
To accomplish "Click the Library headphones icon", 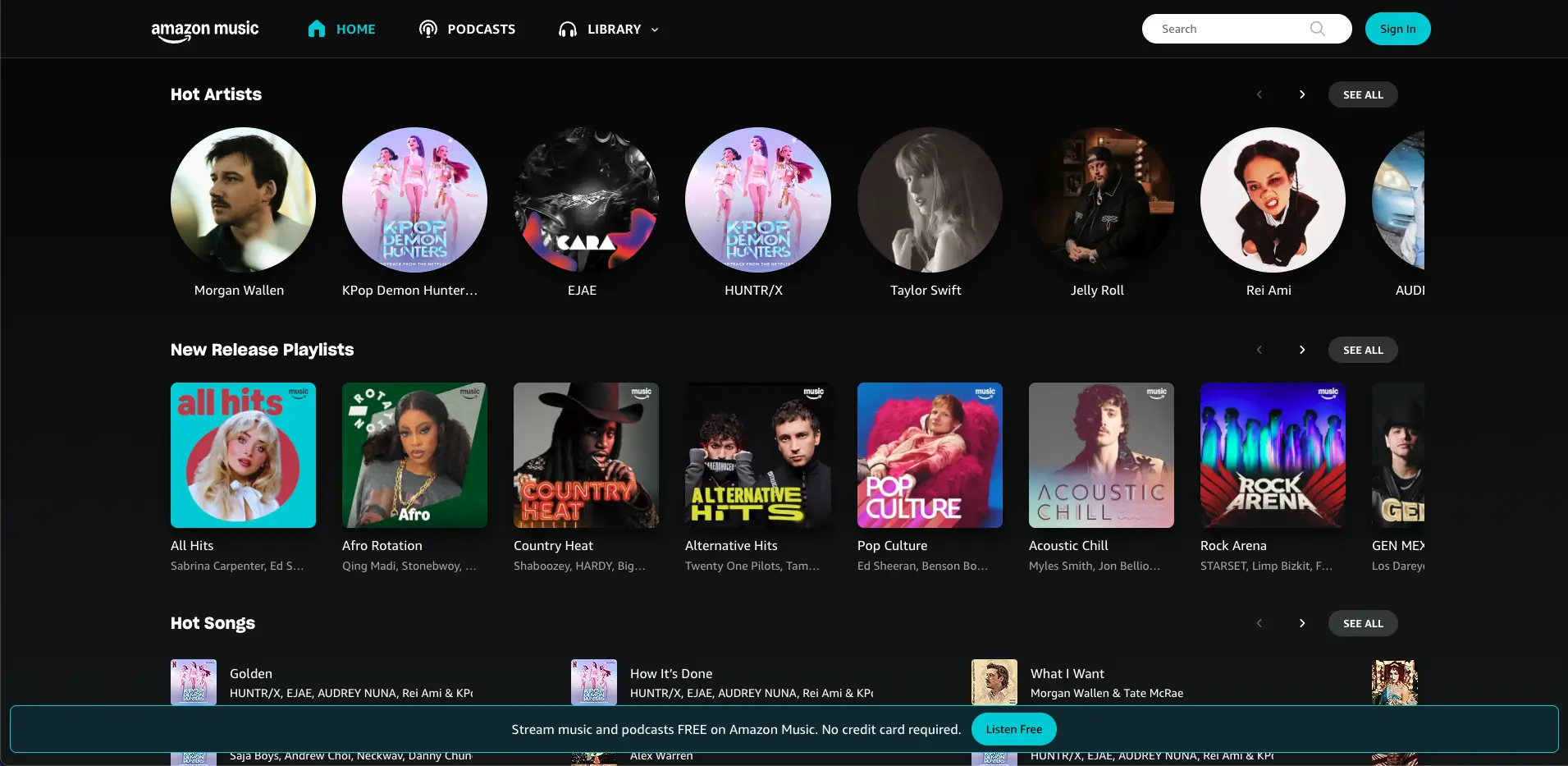I will [x=568, y=30].
